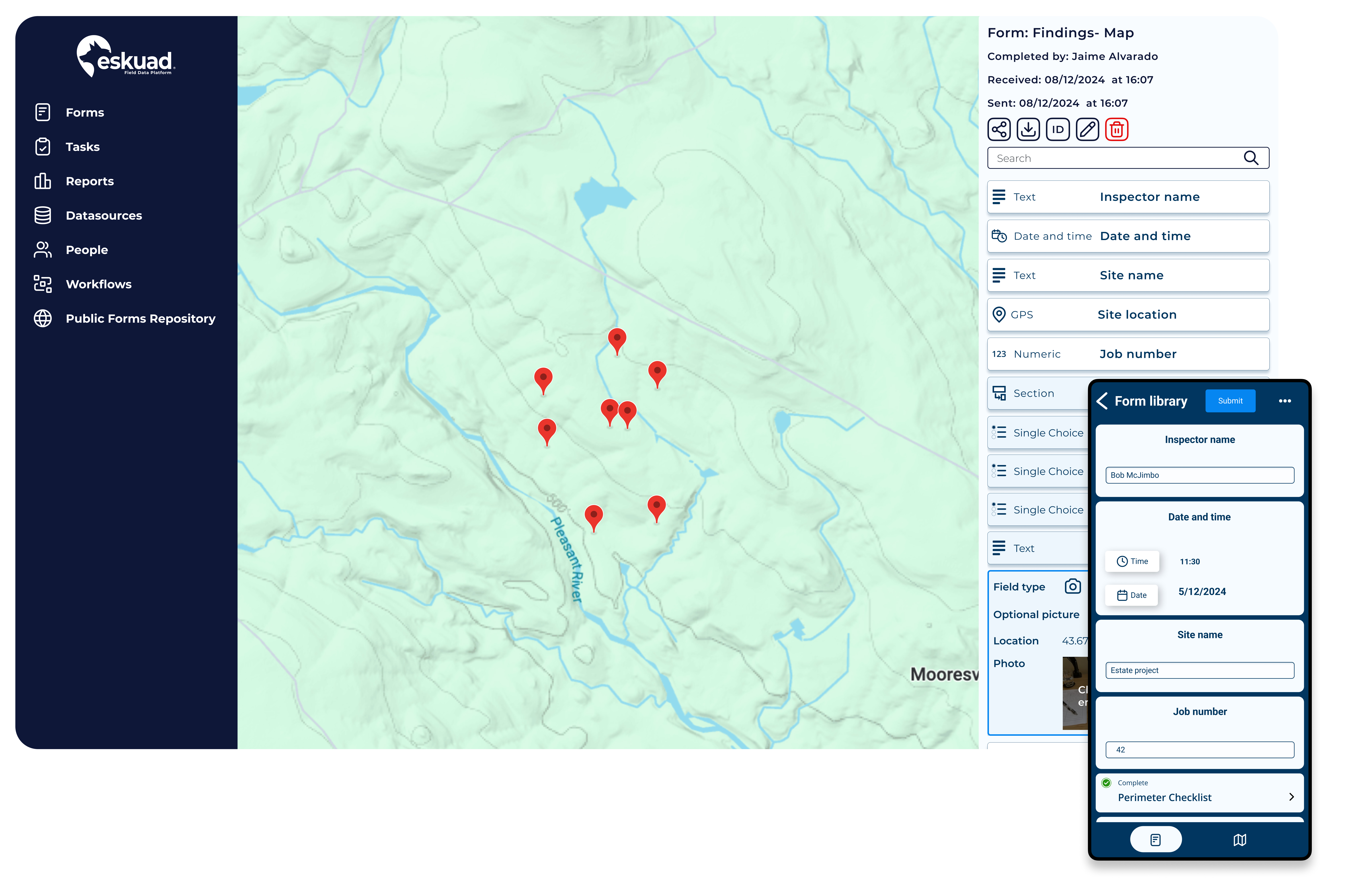Delete the form using red trash icon
The image size is (1350, 896).
pyautogui.click(x=1117, y=129)
